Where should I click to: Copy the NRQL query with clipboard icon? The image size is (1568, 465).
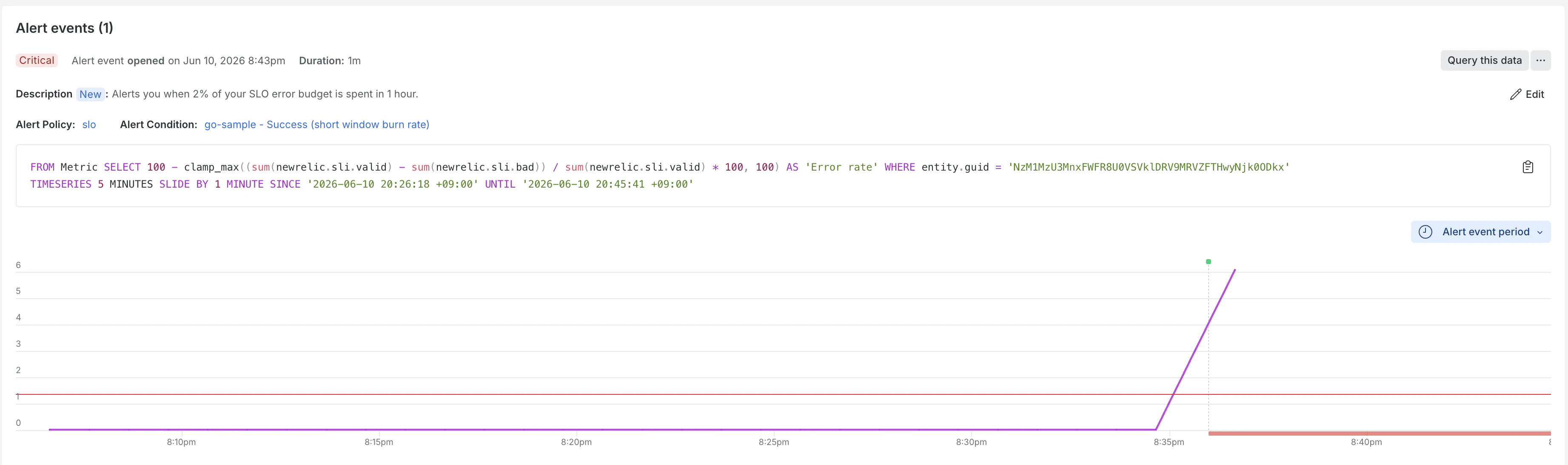(1527, 167)
